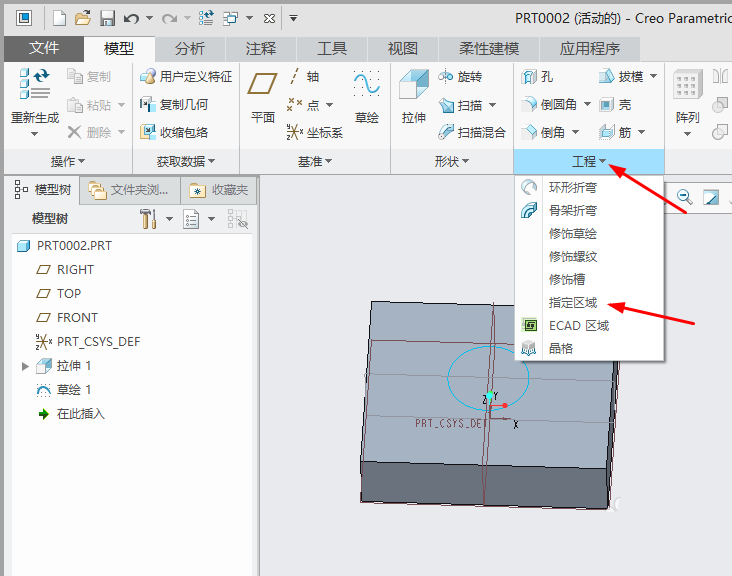
Task: Select the RIGHT datum plane in tree
Action: tap(65, 270)
